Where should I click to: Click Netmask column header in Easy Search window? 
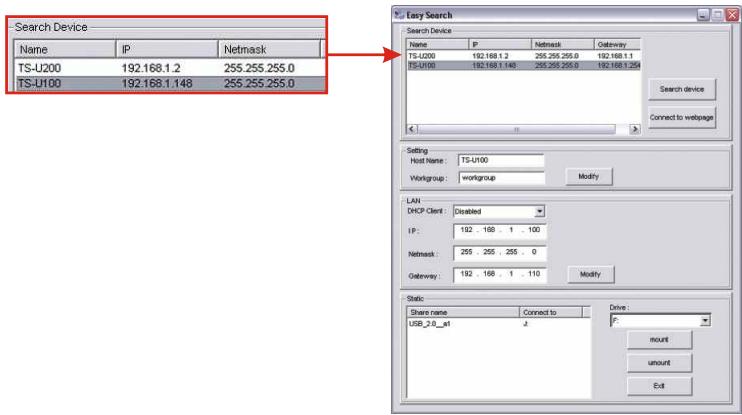563,44
